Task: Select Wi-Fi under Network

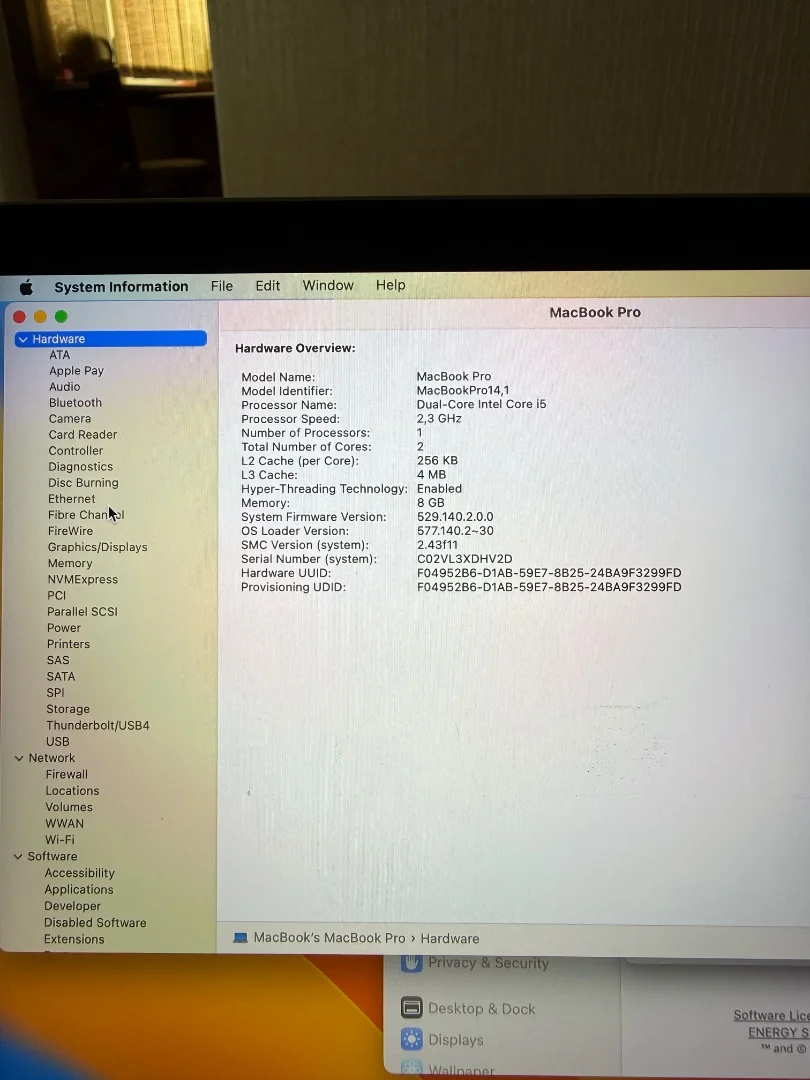Action: pos(60,840)
